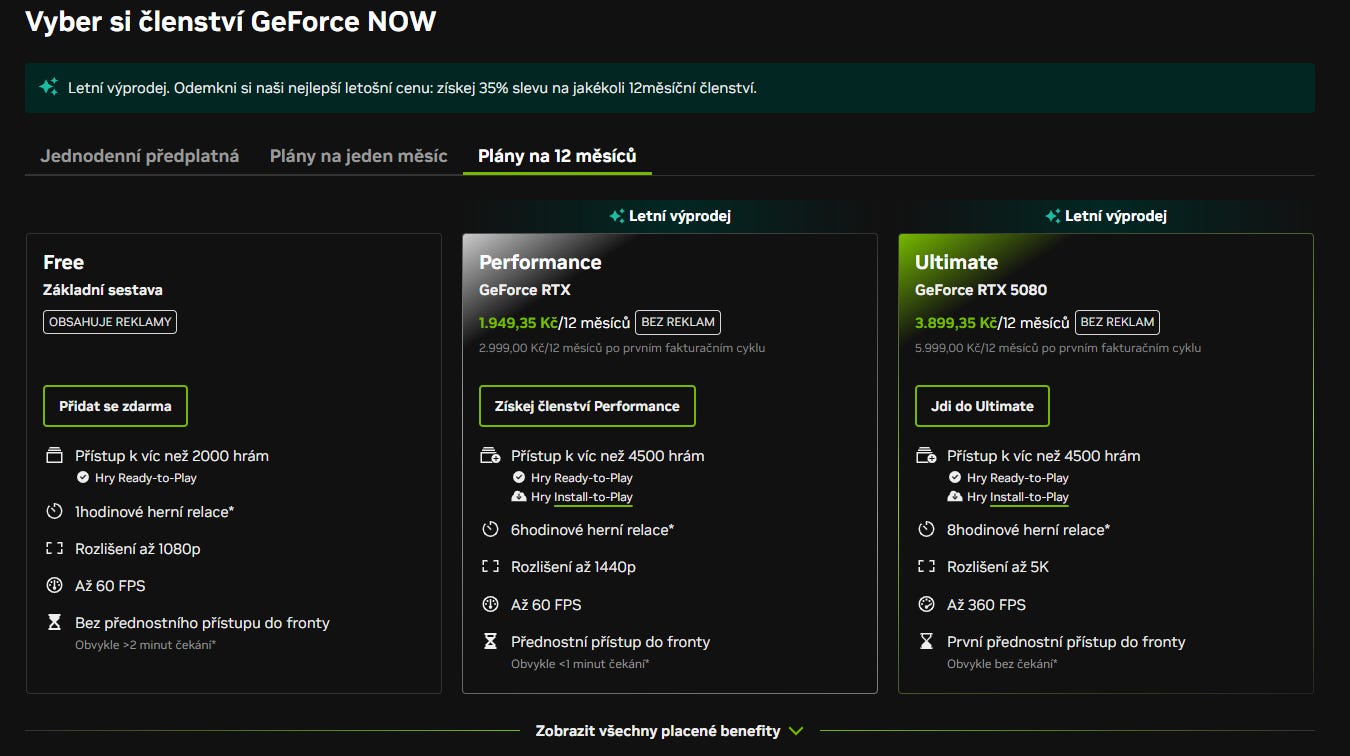Click the gauge icon beside Až 360 FPS

(927, 605)
